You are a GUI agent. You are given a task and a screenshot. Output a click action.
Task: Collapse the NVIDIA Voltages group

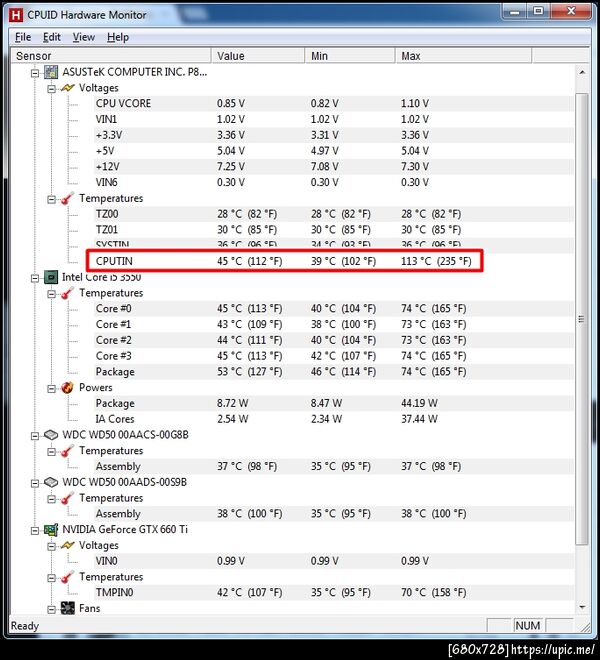(51, 546)
